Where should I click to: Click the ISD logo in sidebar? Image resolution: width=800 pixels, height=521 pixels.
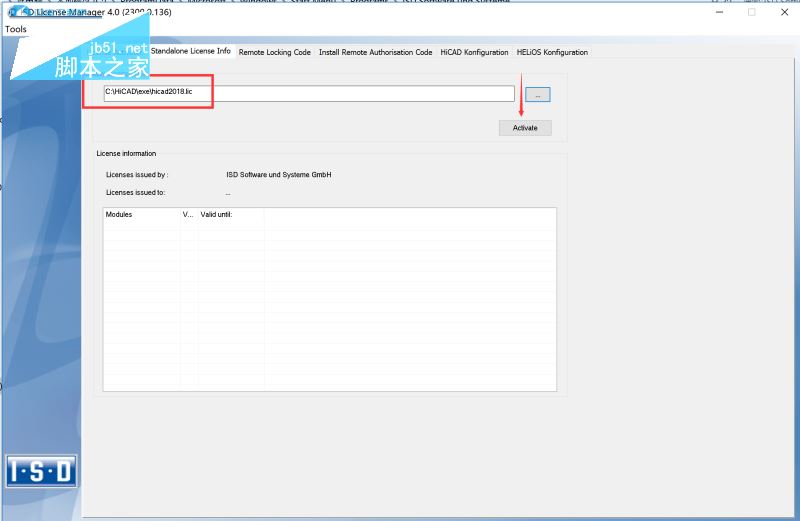41,471
